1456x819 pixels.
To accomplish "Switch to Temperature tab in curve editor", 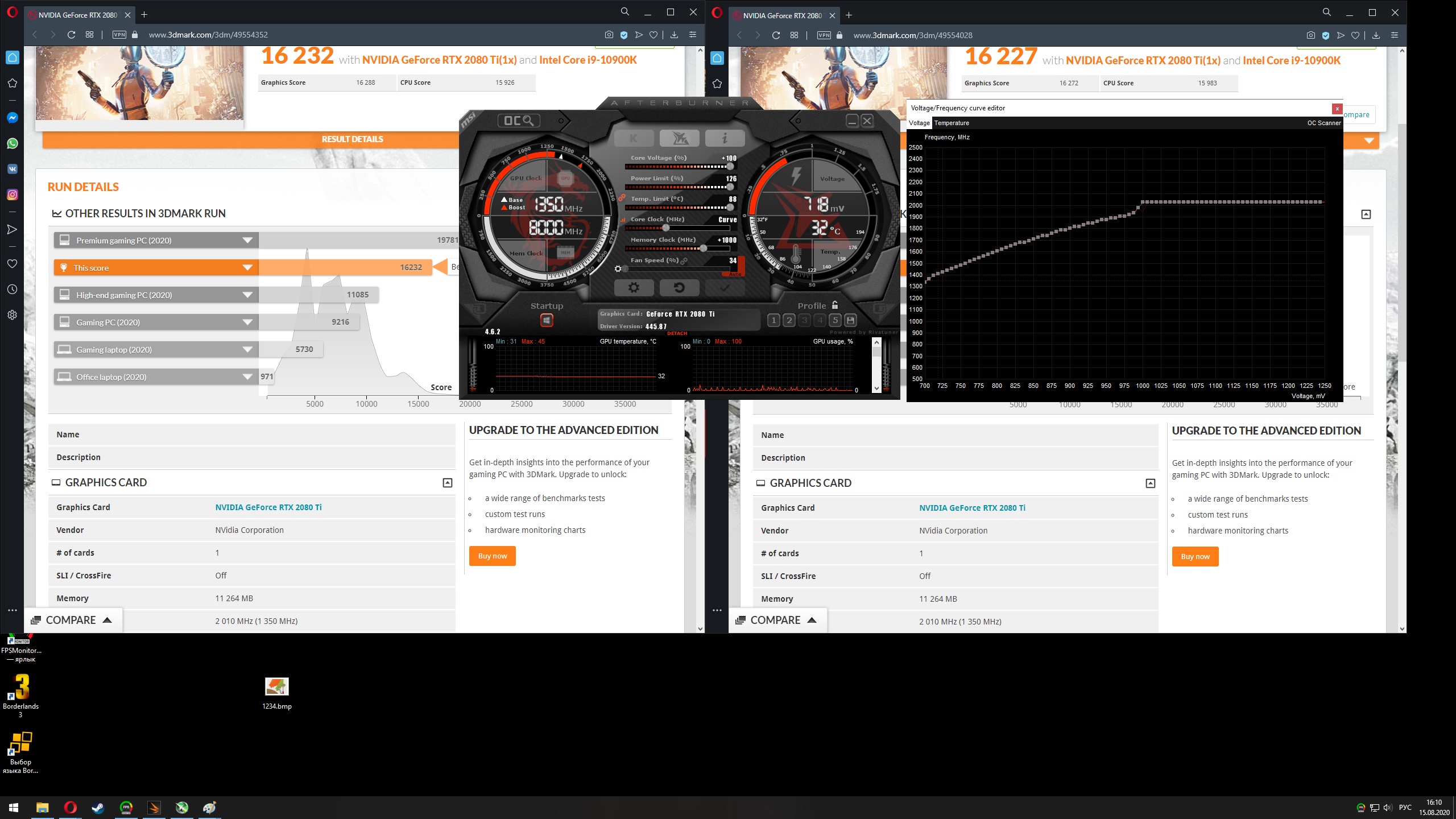I will click(951, 123).
